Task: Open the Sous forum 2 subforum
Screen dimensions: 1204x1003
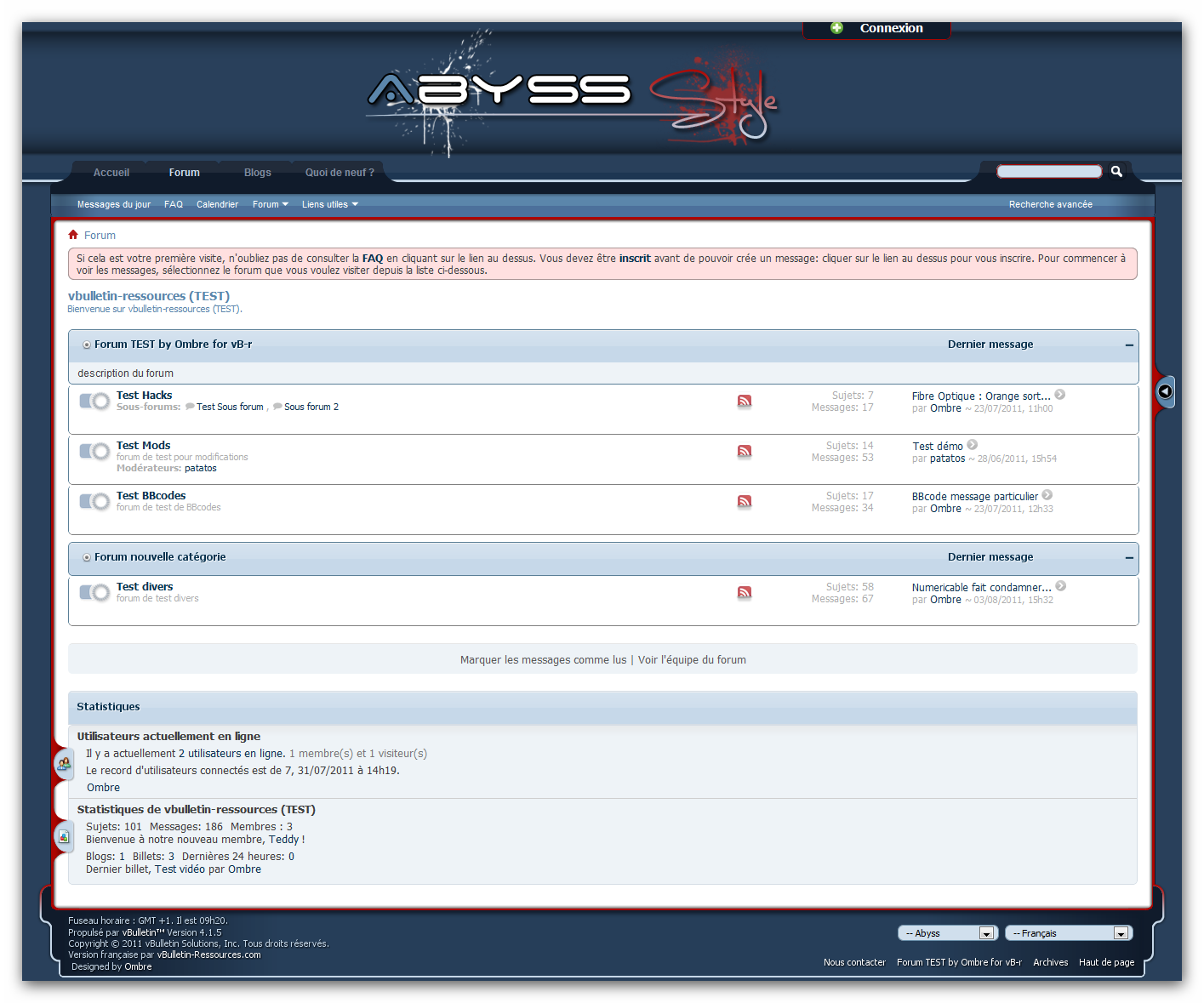Action: click(311, 407)
